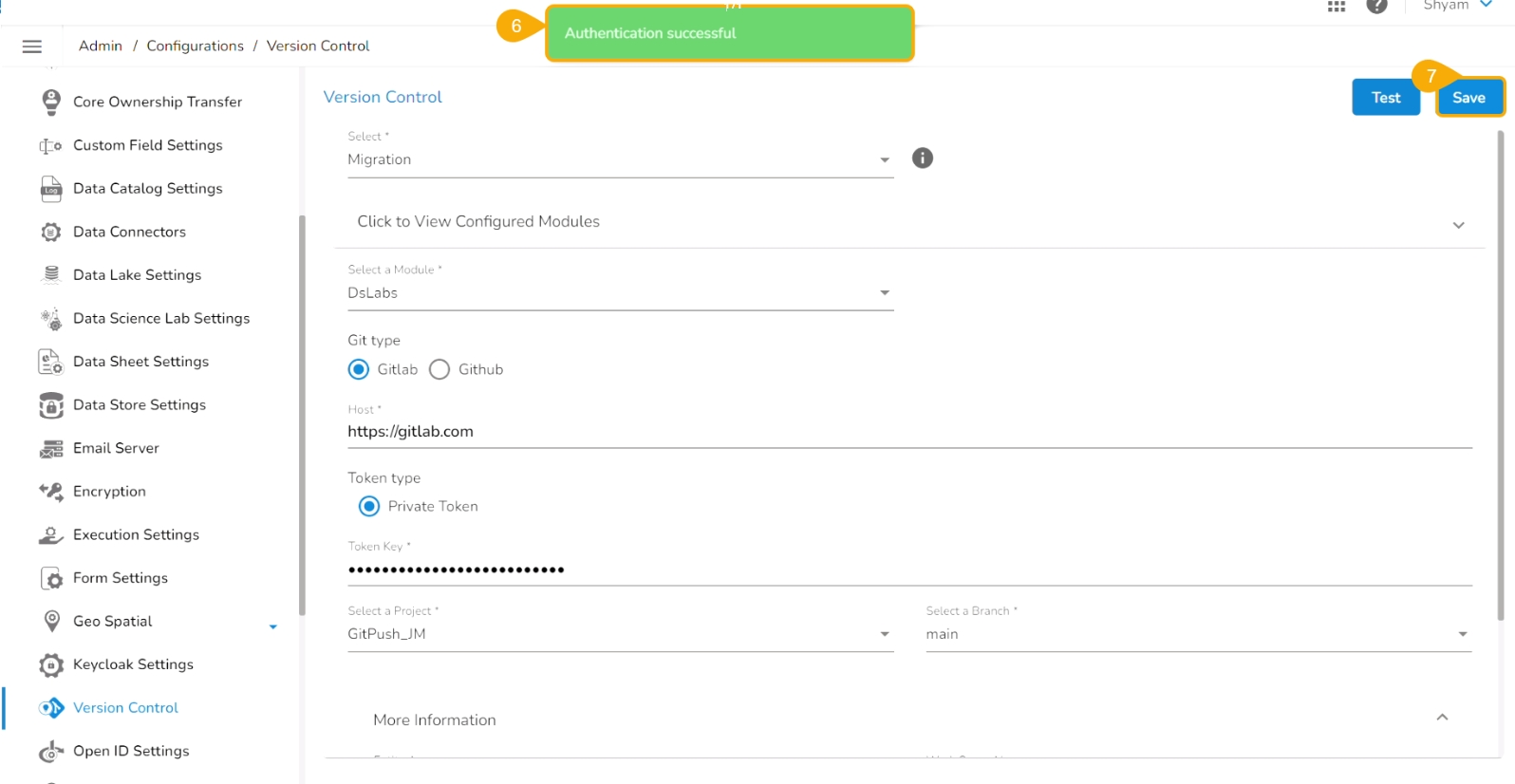Open the Select a Branch dropdown

click(x=1197, y=635)
